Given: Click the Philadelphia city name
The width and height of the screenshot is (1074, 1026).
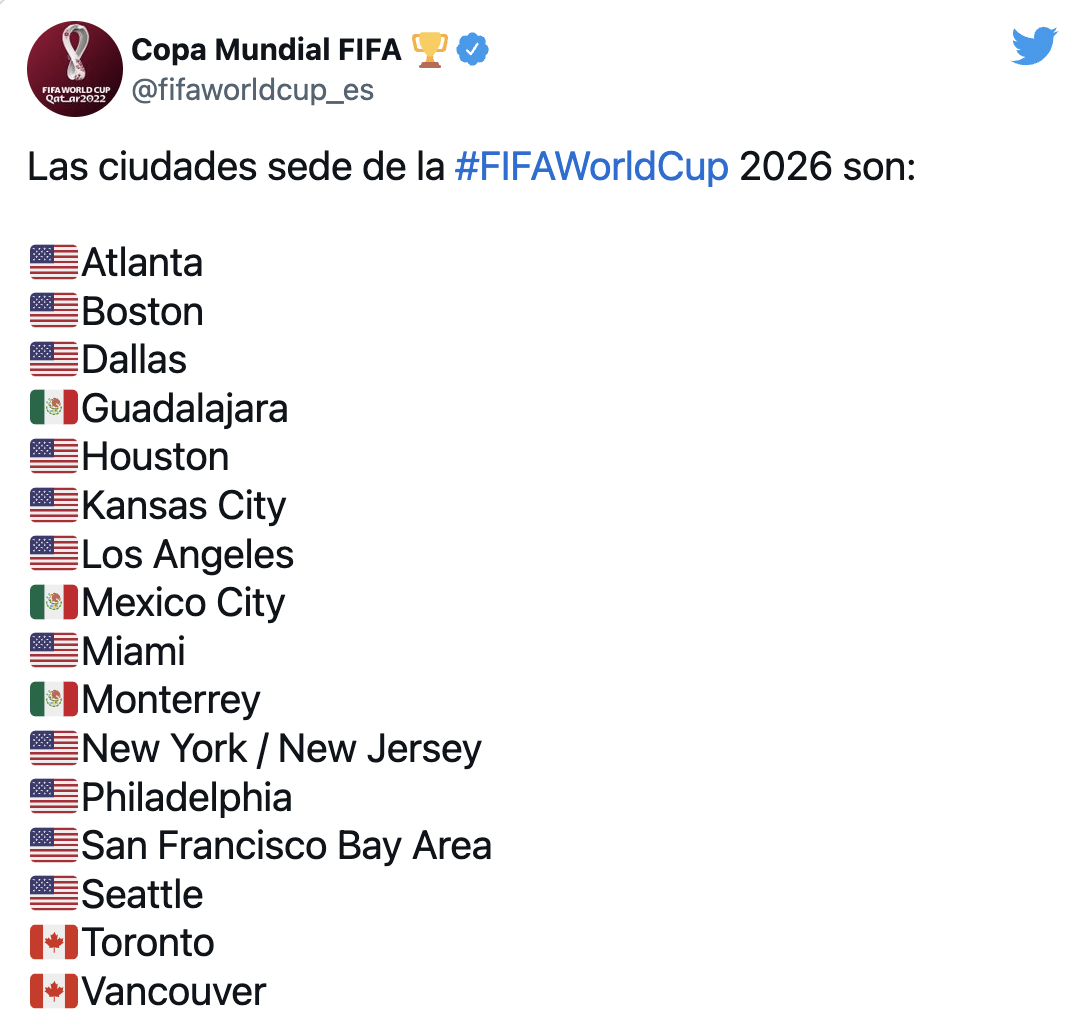Looking at the screenshot, I should tap(187, 797).
